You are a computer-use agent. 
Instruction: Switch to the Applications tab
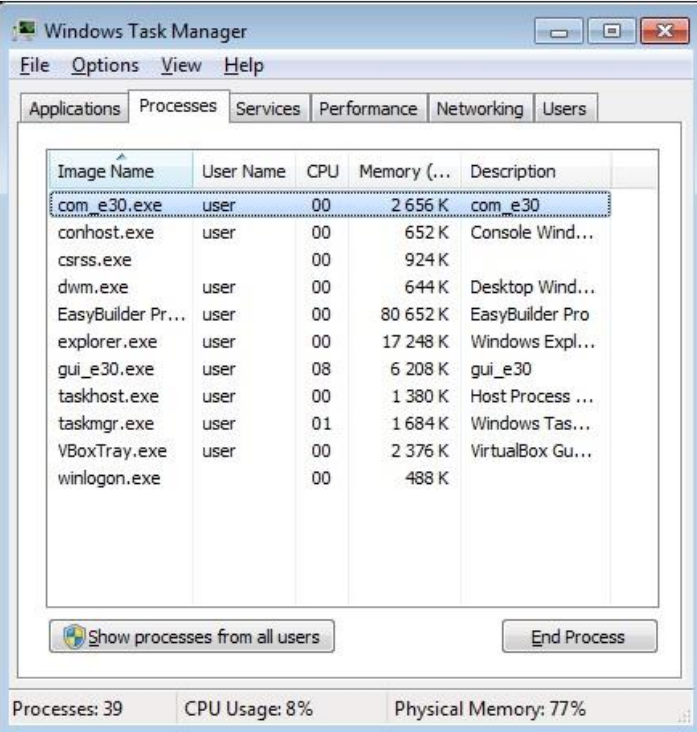tap(74, 109)
